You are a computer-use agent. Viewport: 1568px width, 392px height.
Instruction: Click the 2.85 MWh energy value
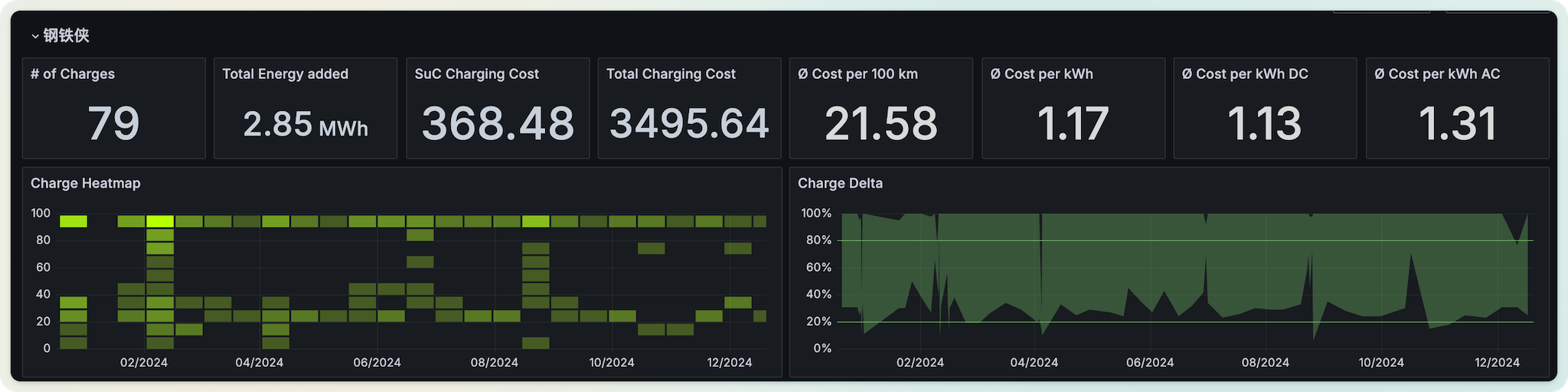click(305, 124)
